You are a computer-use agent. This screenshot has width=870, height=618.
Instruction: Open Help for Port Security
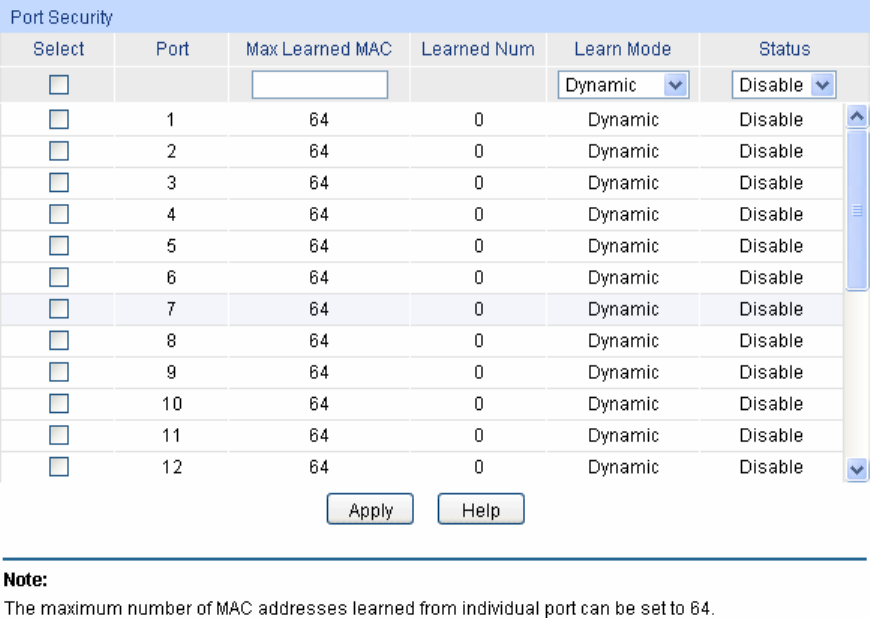[481, 510]
